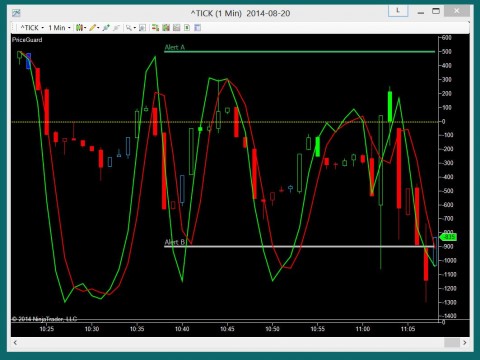Click the -1300 price axis label
Viewport: 480px width, 360px height.
click(447, 302)
